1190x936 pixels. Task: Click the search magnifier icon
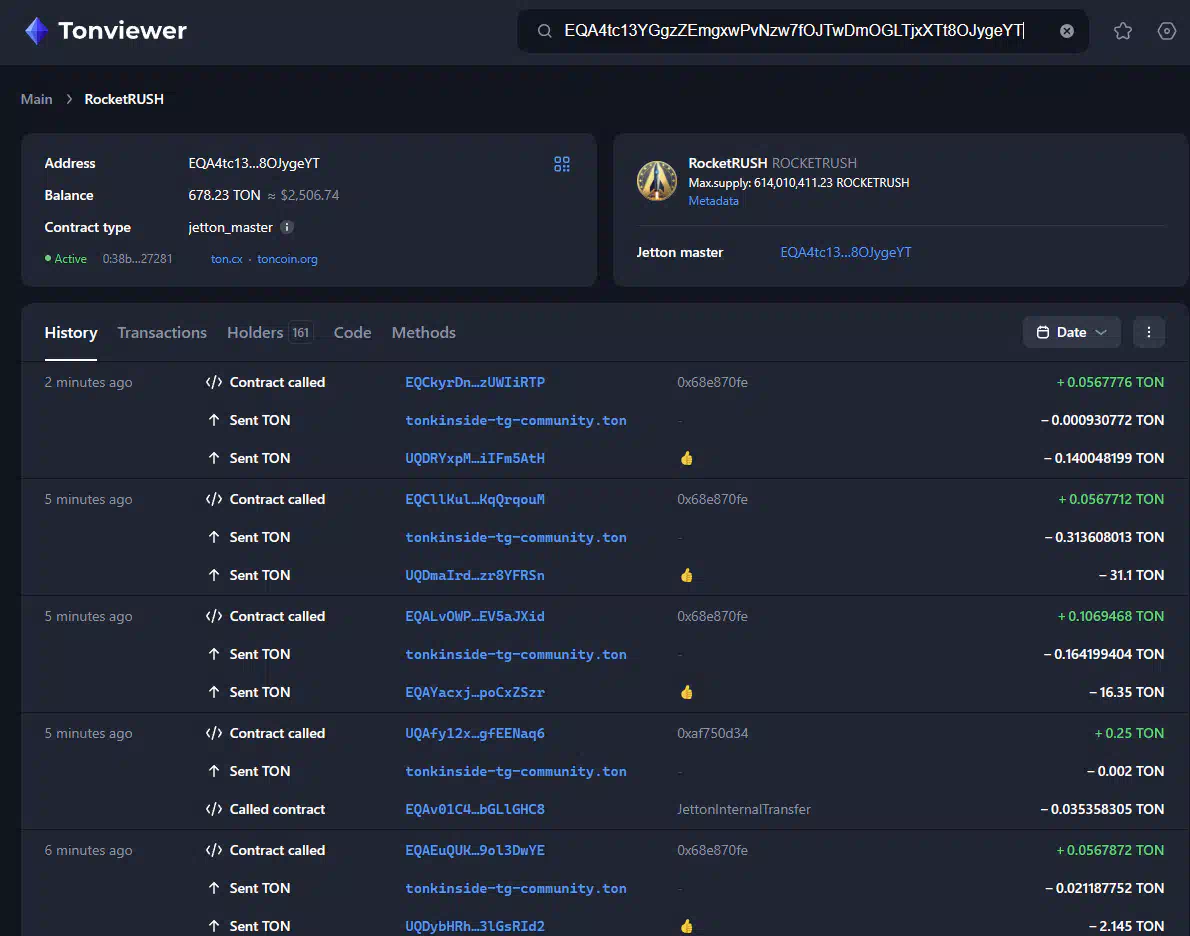pyautogui.click(x=544, y=31)
